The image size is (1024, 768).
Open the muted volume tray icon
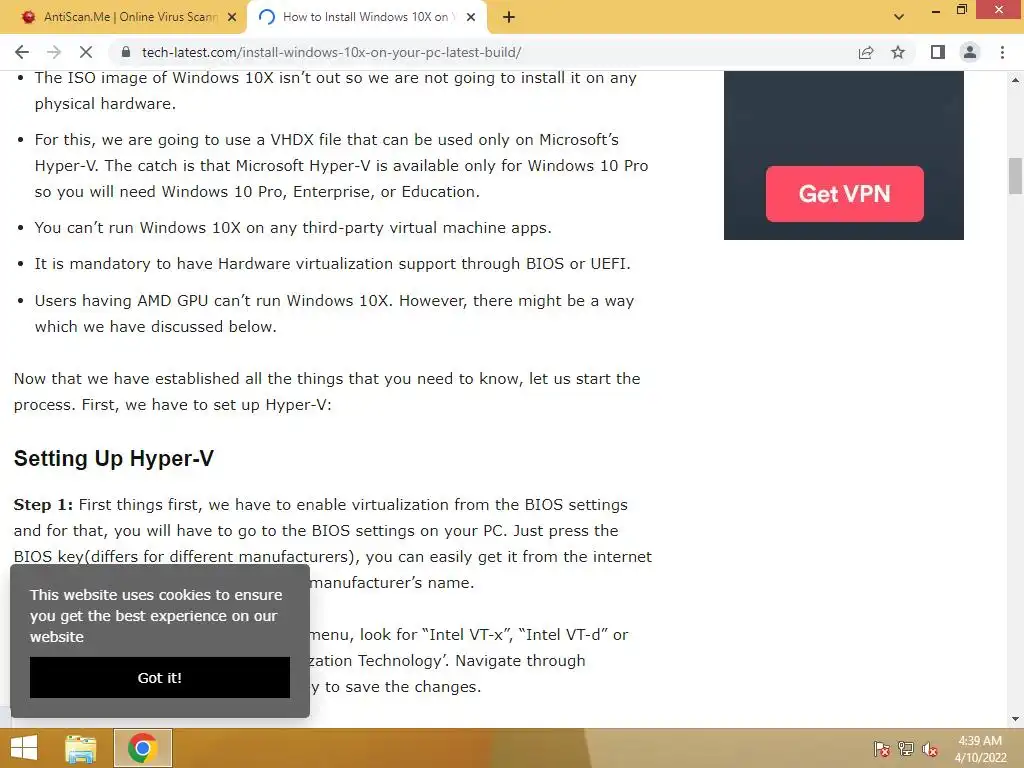click(930, 749)
